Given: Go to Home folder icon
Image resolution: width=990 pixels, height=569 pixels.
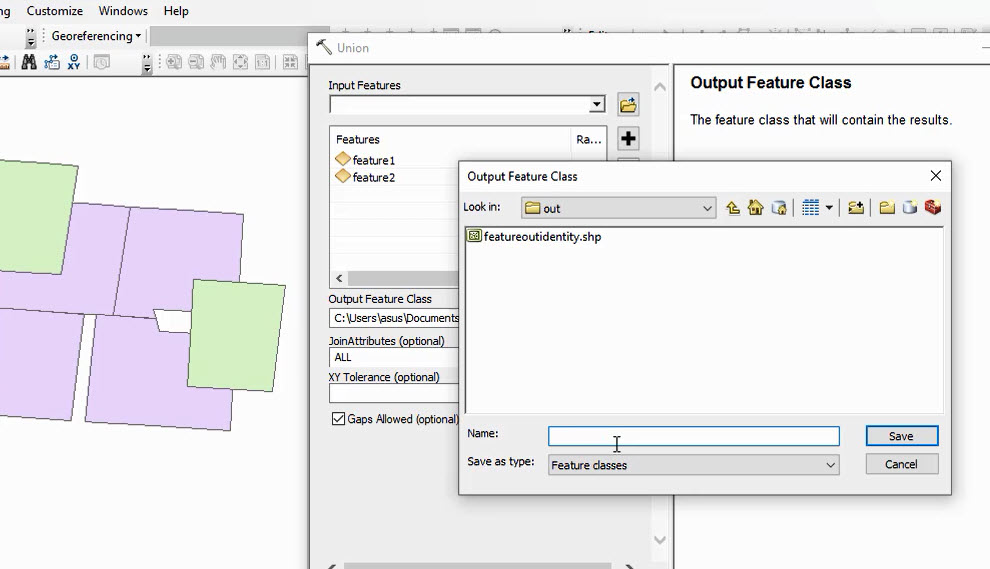Looking at the screenshot, I should pos(756,208).
